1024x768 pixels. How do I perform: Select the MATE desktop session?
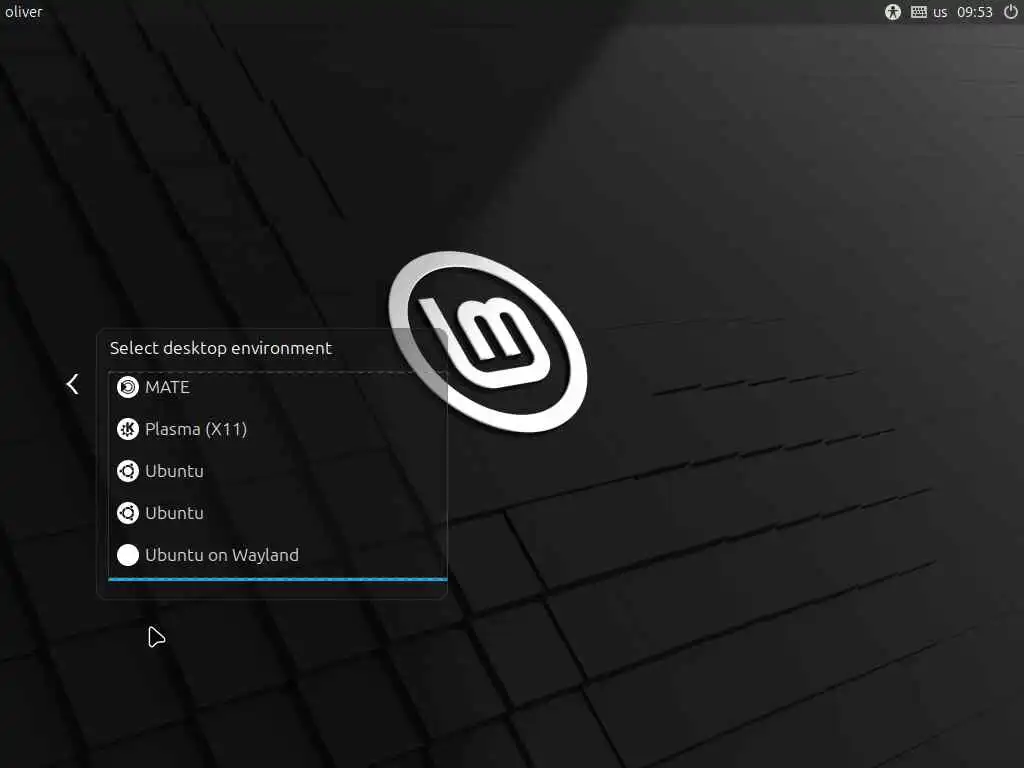point(278,387)
